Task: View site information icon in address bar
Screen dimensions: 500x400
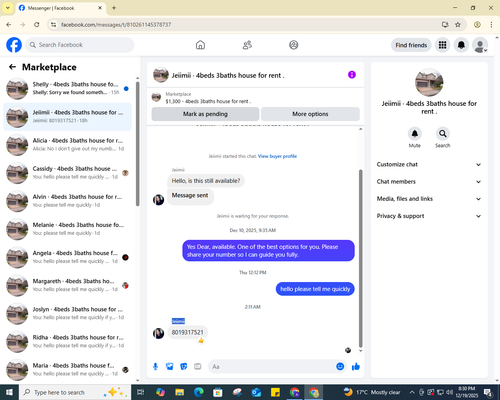Action: coord(54,25)
